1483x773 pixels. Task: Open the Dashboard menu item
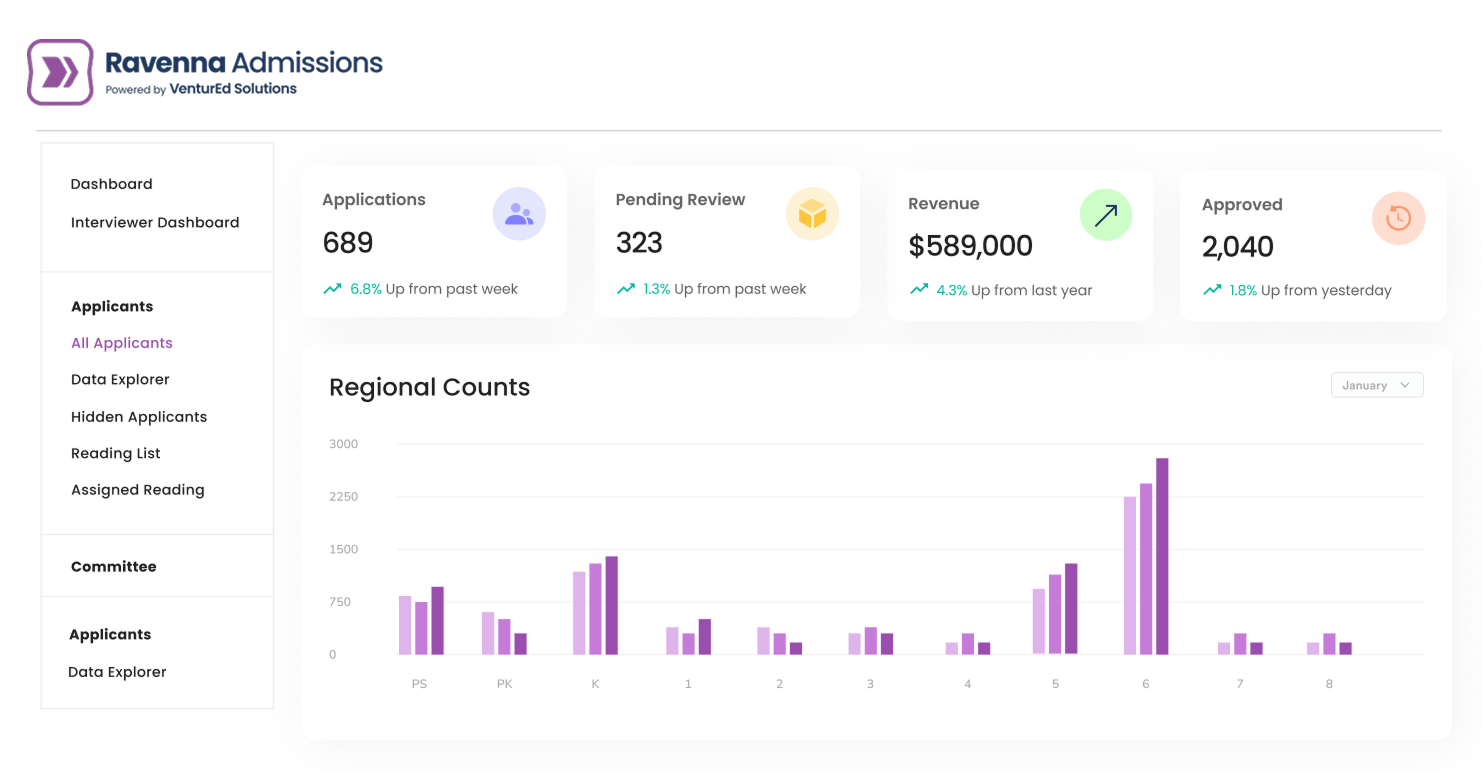112,184
